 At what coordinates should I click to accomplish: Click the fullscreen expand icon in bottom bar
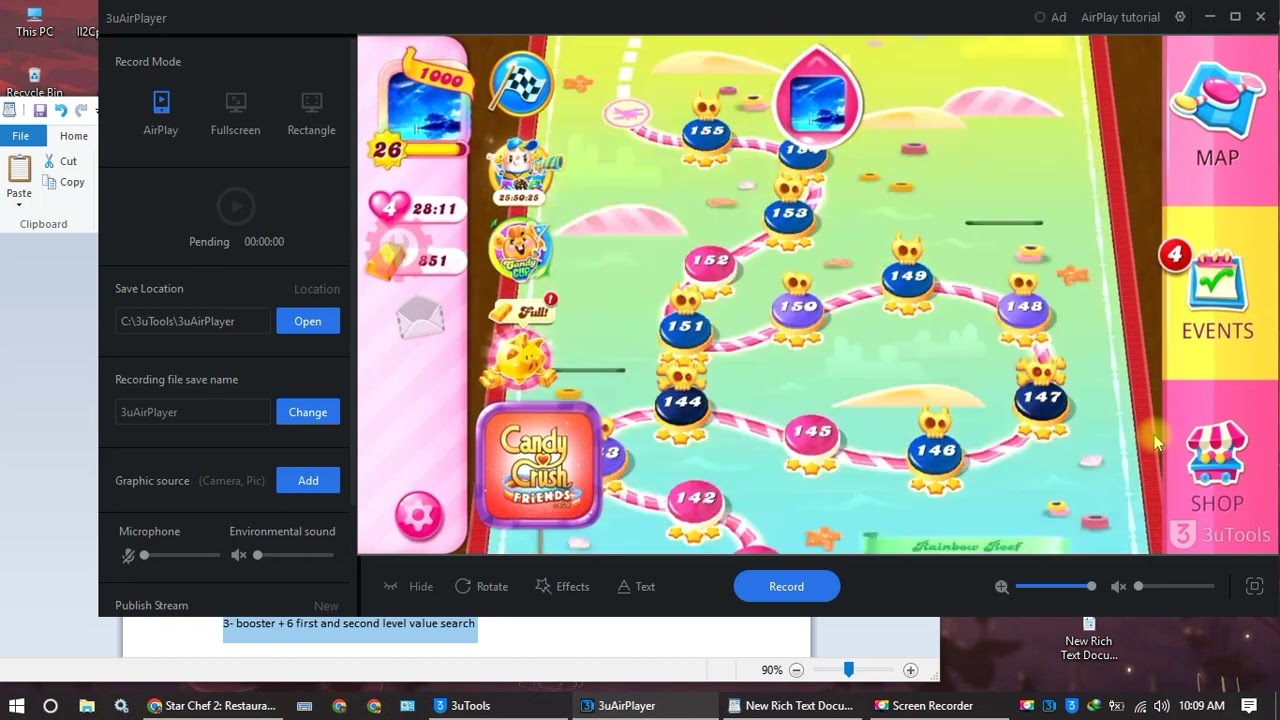point(1254,587)
